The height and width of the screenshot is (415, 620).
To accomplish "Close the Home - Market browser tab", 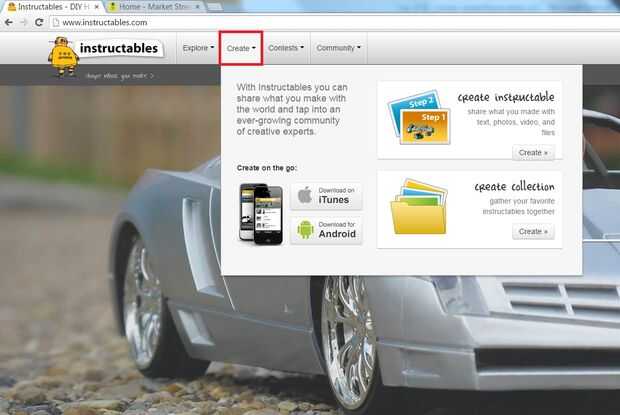I will point(198,7).
